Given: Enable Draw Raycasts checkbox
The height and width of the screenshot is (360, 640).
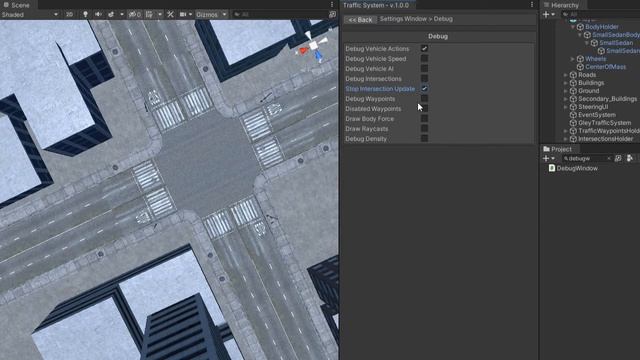Looking at the screenshot, I should (x=424, y=129).
